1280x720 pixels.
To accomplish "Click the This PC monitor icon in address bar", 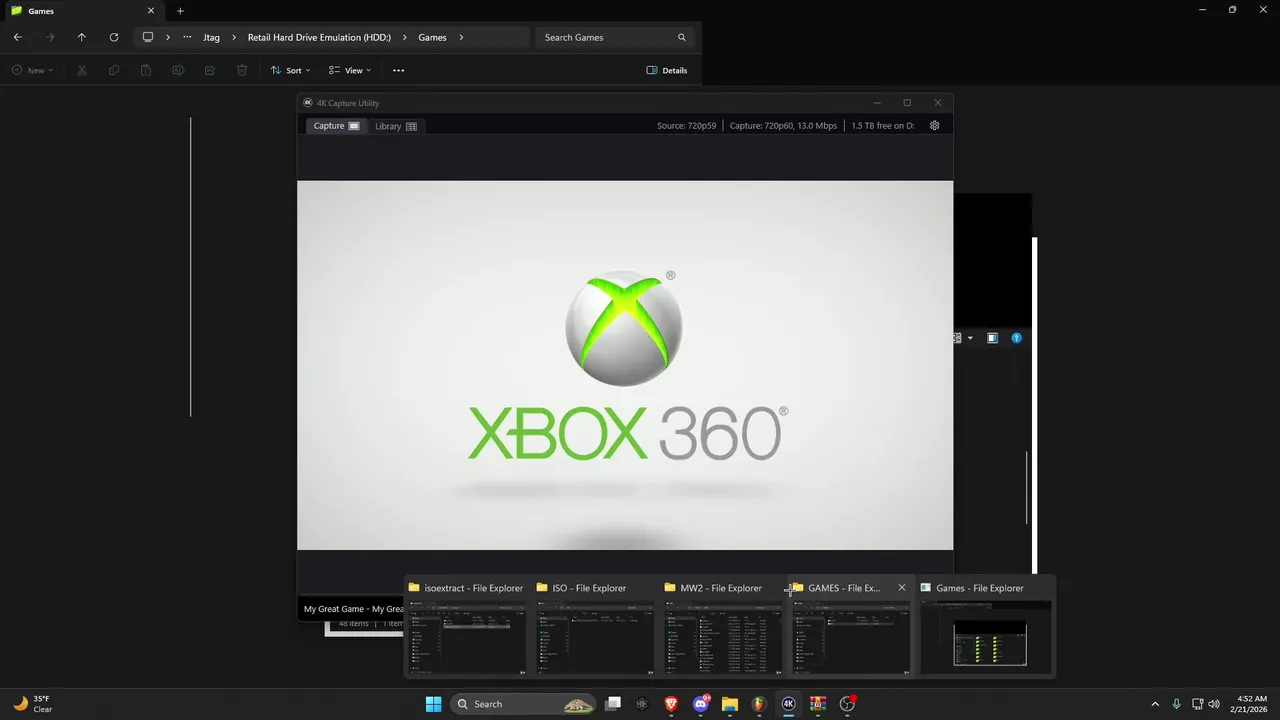I will (148, 37).
